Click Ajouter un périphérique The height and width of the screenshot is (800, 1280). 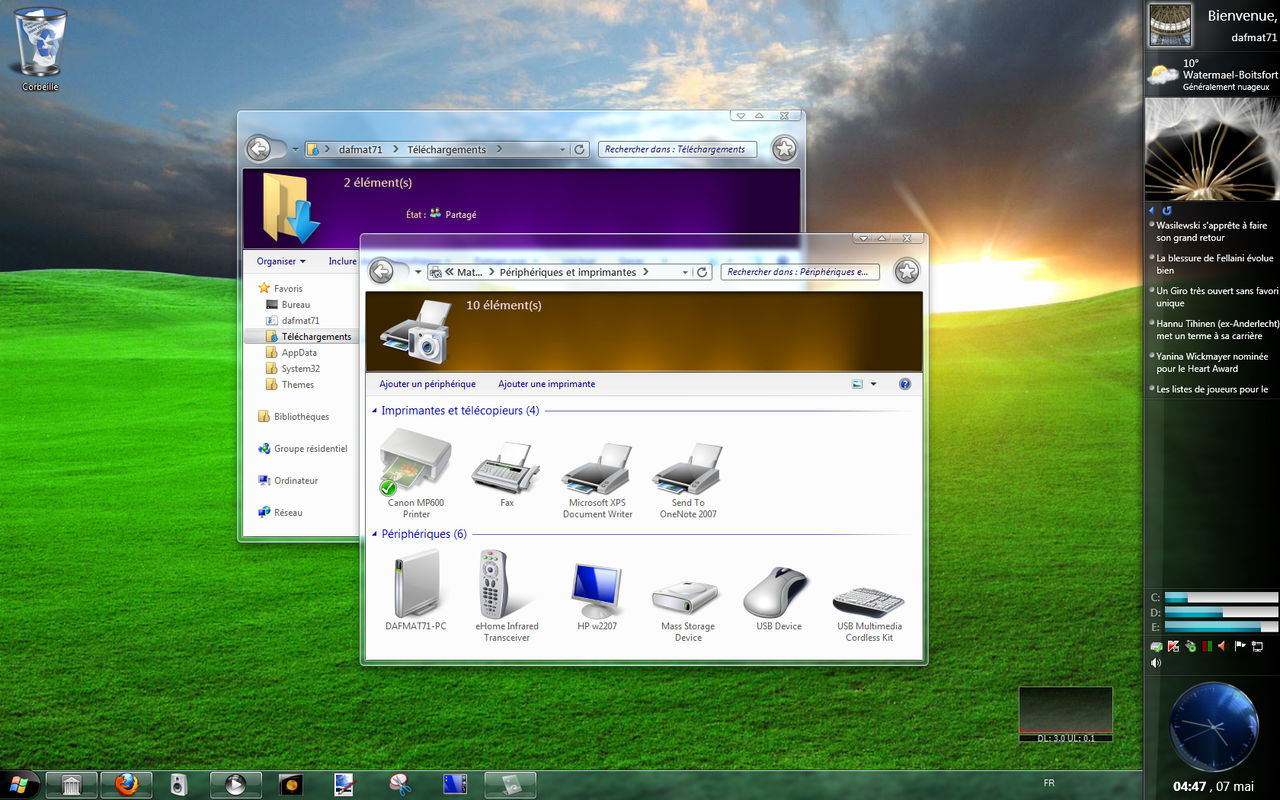pyautogui.click(x=427, y=384)
